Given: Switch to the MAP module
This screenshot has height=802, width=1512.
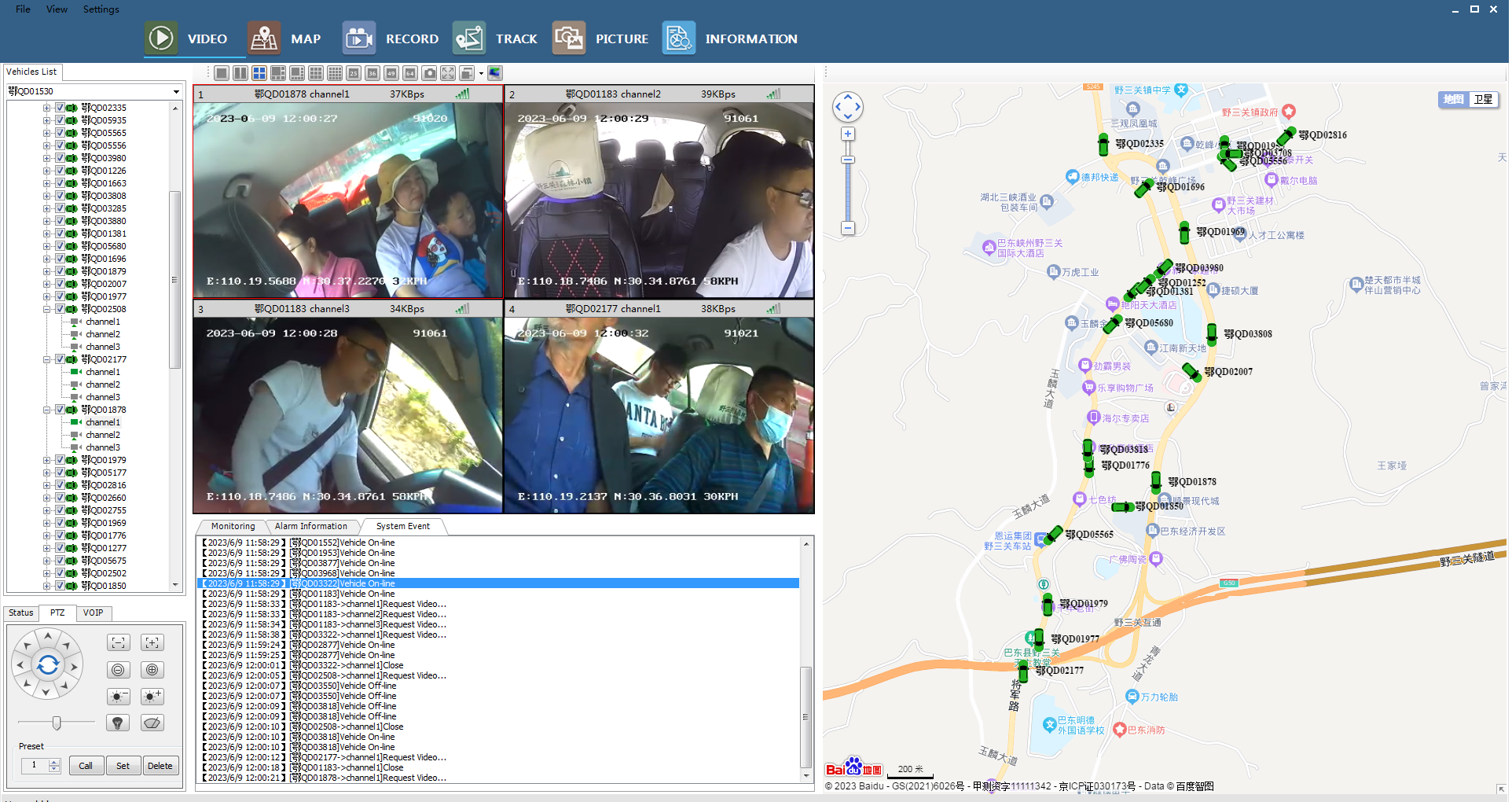Looking at the screenshot, I should click(284, 39).
